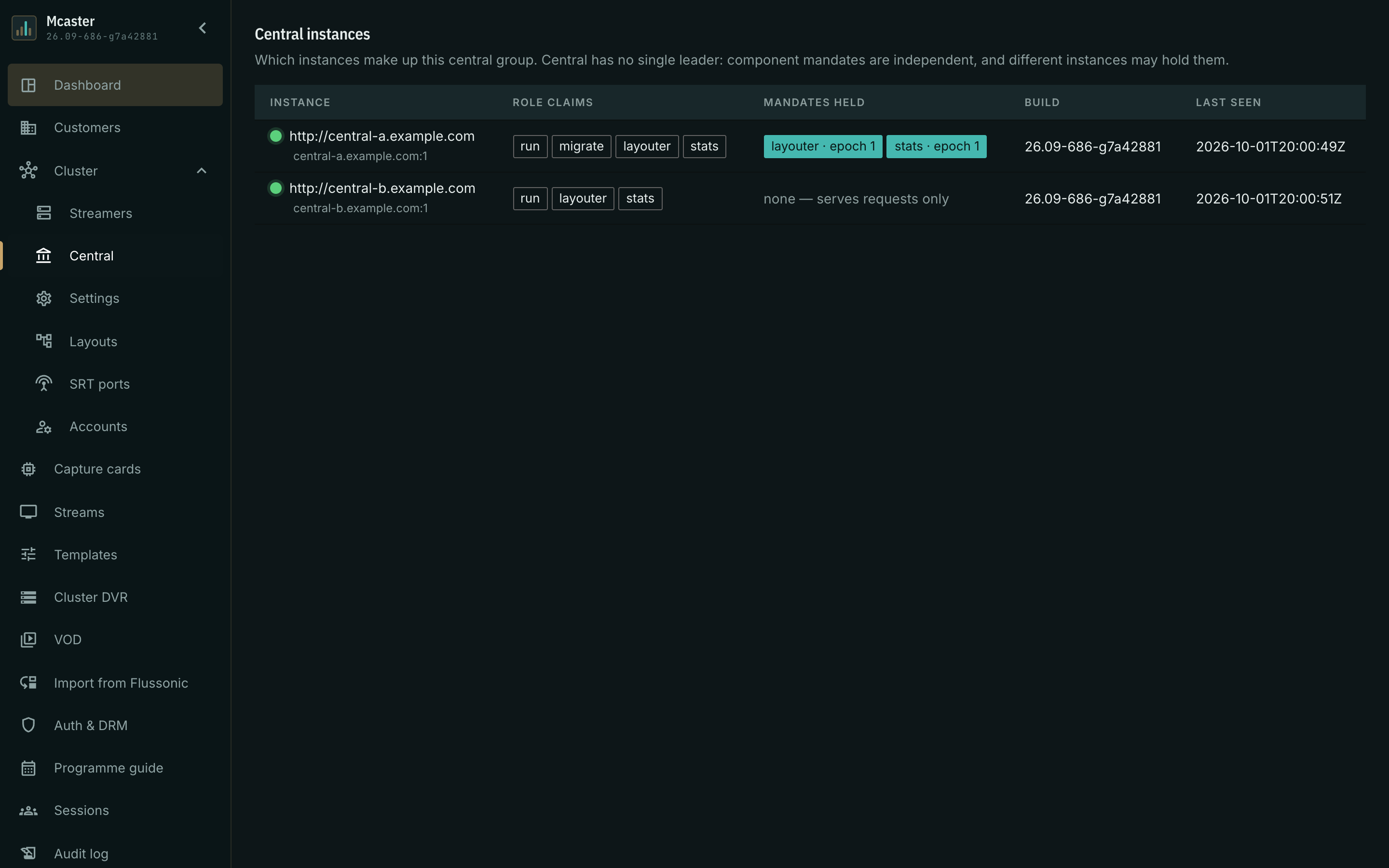Click central-a's run role claim tag
The height and width of the screenshot is (868, 1389).
click(x=530, y=147)
